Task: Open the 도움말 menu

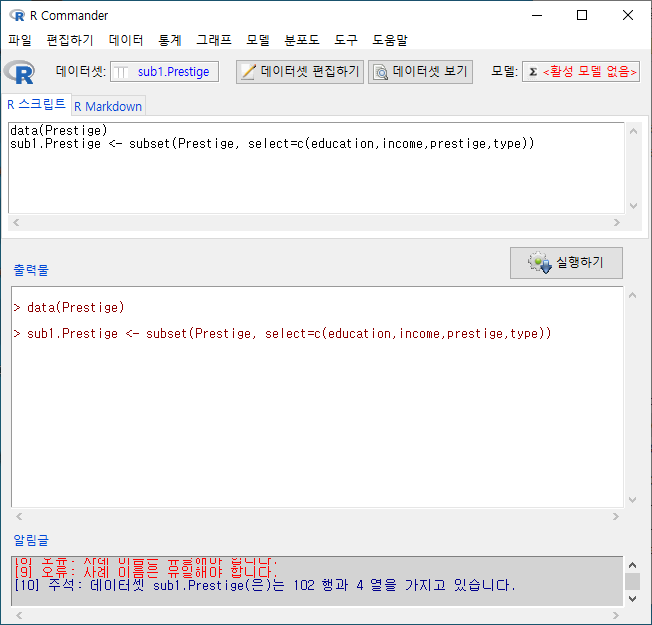Action: [x=390, y=40]
